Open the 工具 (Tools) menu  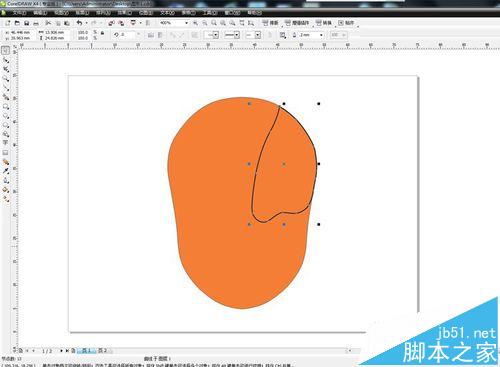pos(210,13)
